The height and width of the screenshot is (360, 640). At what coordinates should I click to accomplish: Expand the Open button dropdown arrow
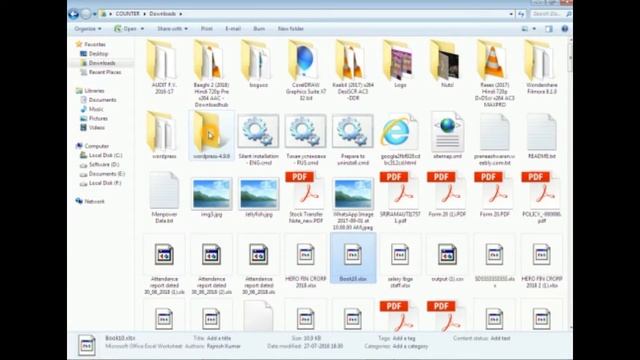(142, 29)
